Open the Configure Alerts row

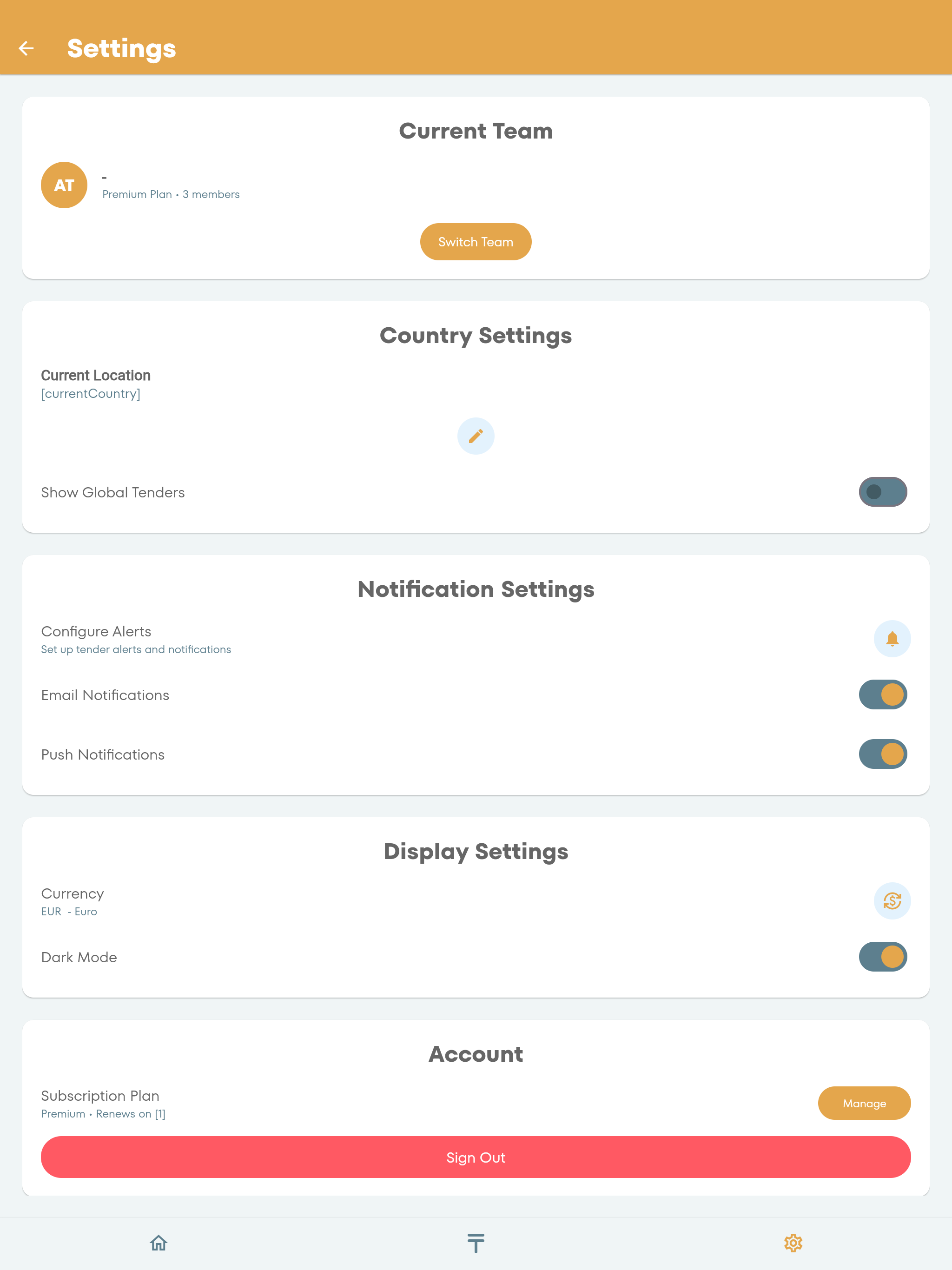(476, 639)
